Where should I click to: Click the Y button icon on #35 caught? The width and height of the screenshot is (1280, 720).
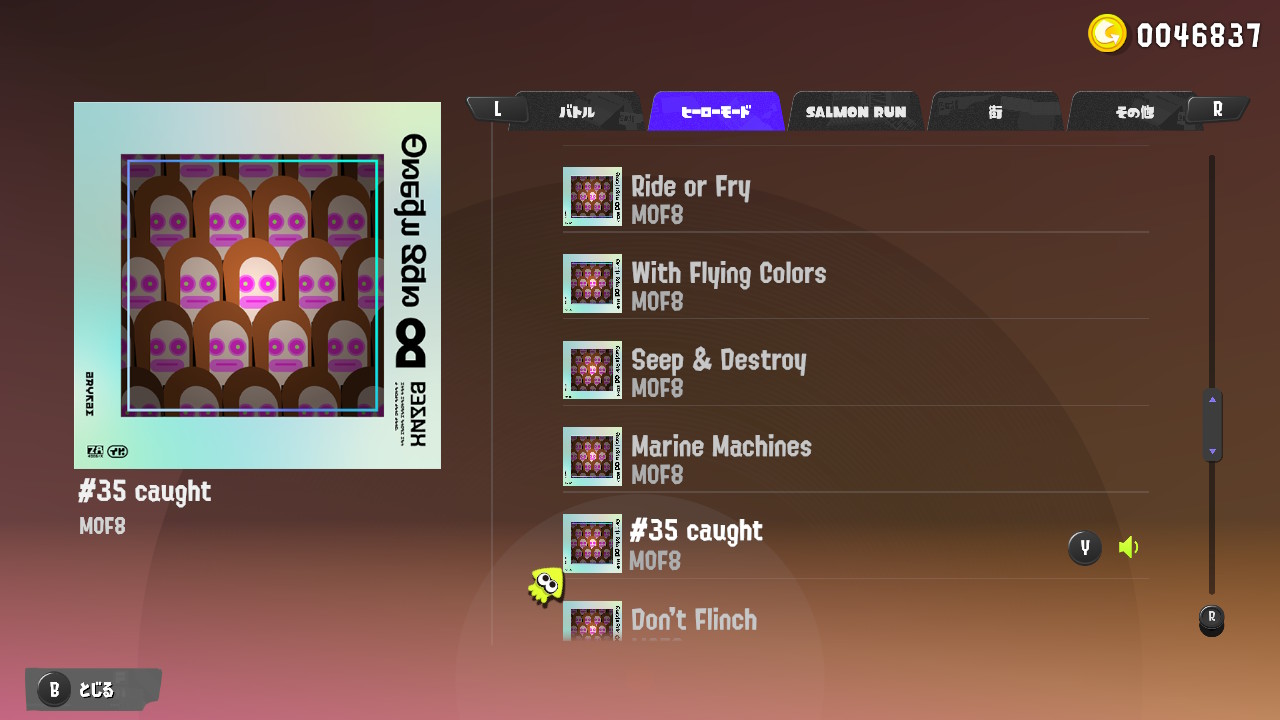[x=1085, y=547]
